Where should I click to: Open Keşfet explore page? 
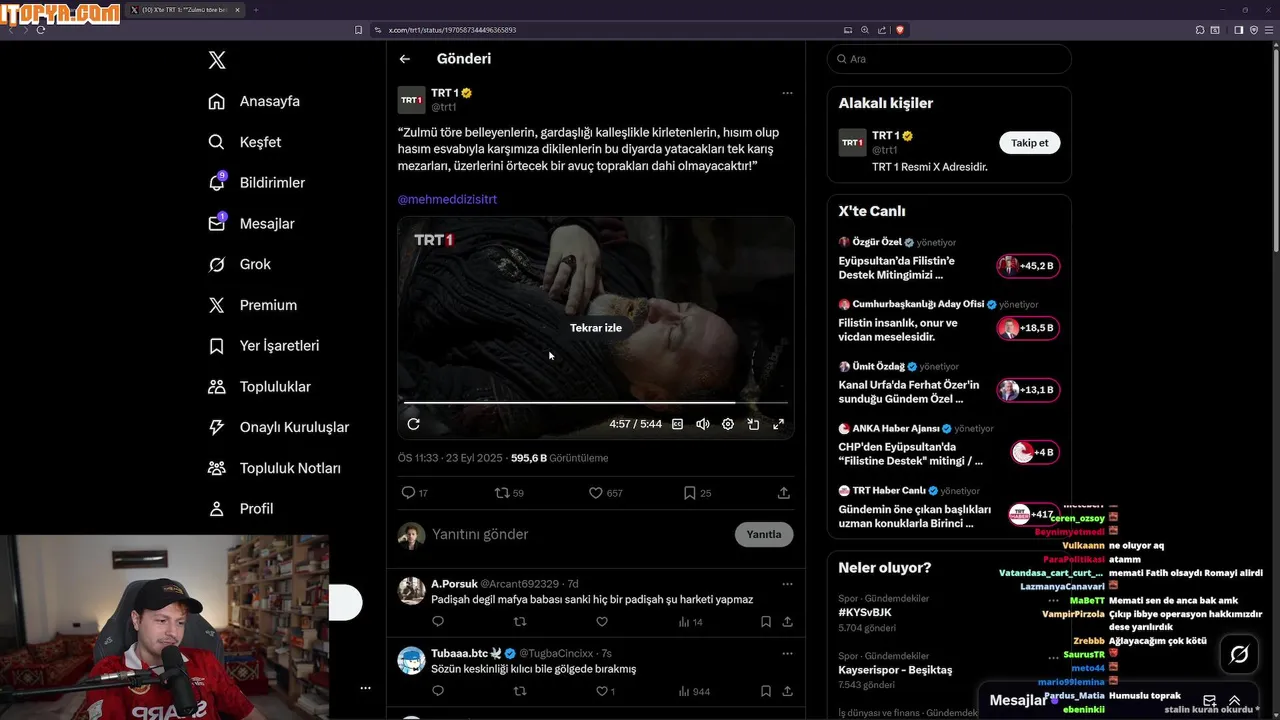pyautogui.click(x=245, y=142)
